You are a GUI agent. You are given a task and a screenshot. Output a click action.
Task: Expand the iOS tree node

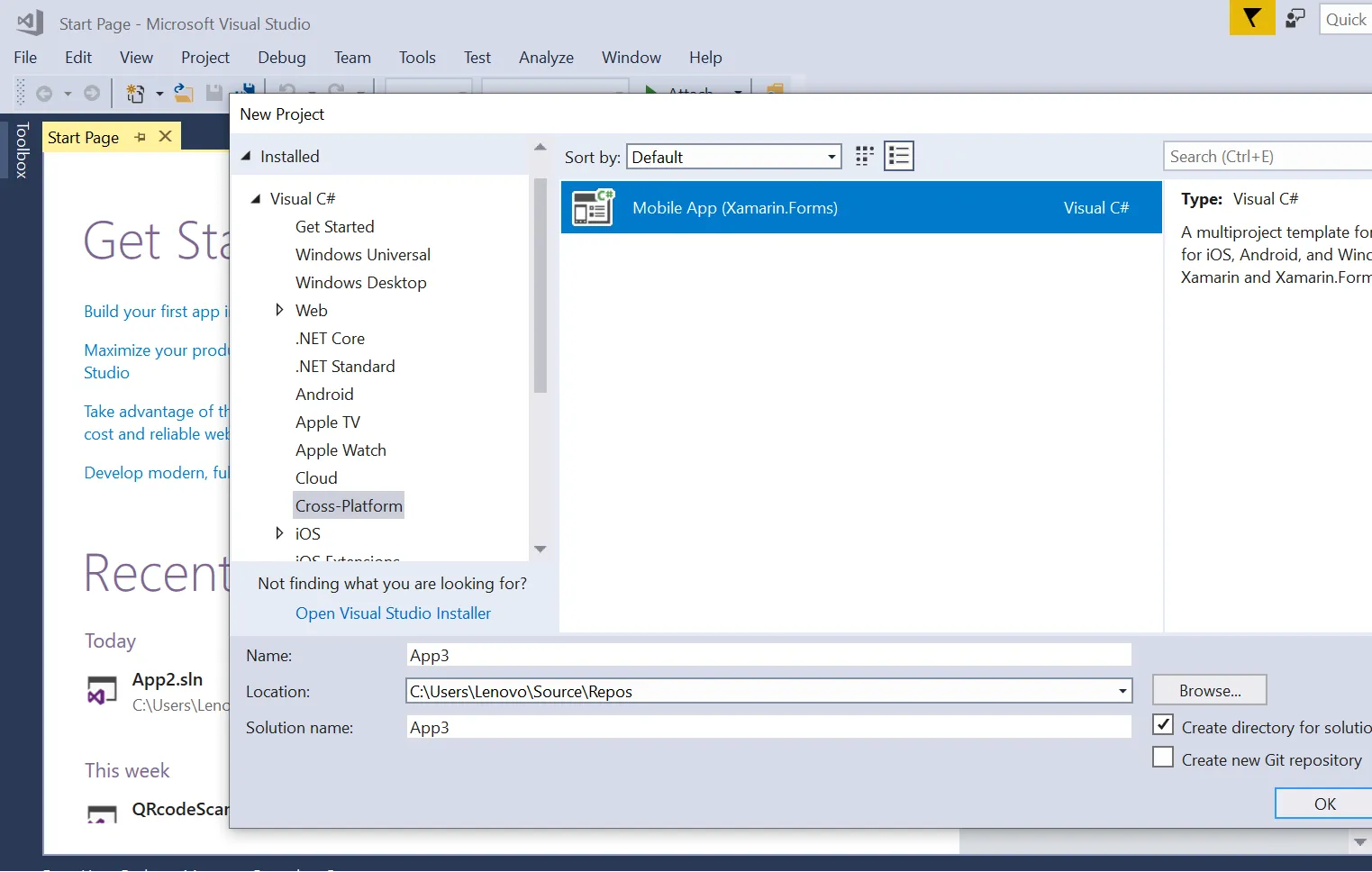click(279, 533)
